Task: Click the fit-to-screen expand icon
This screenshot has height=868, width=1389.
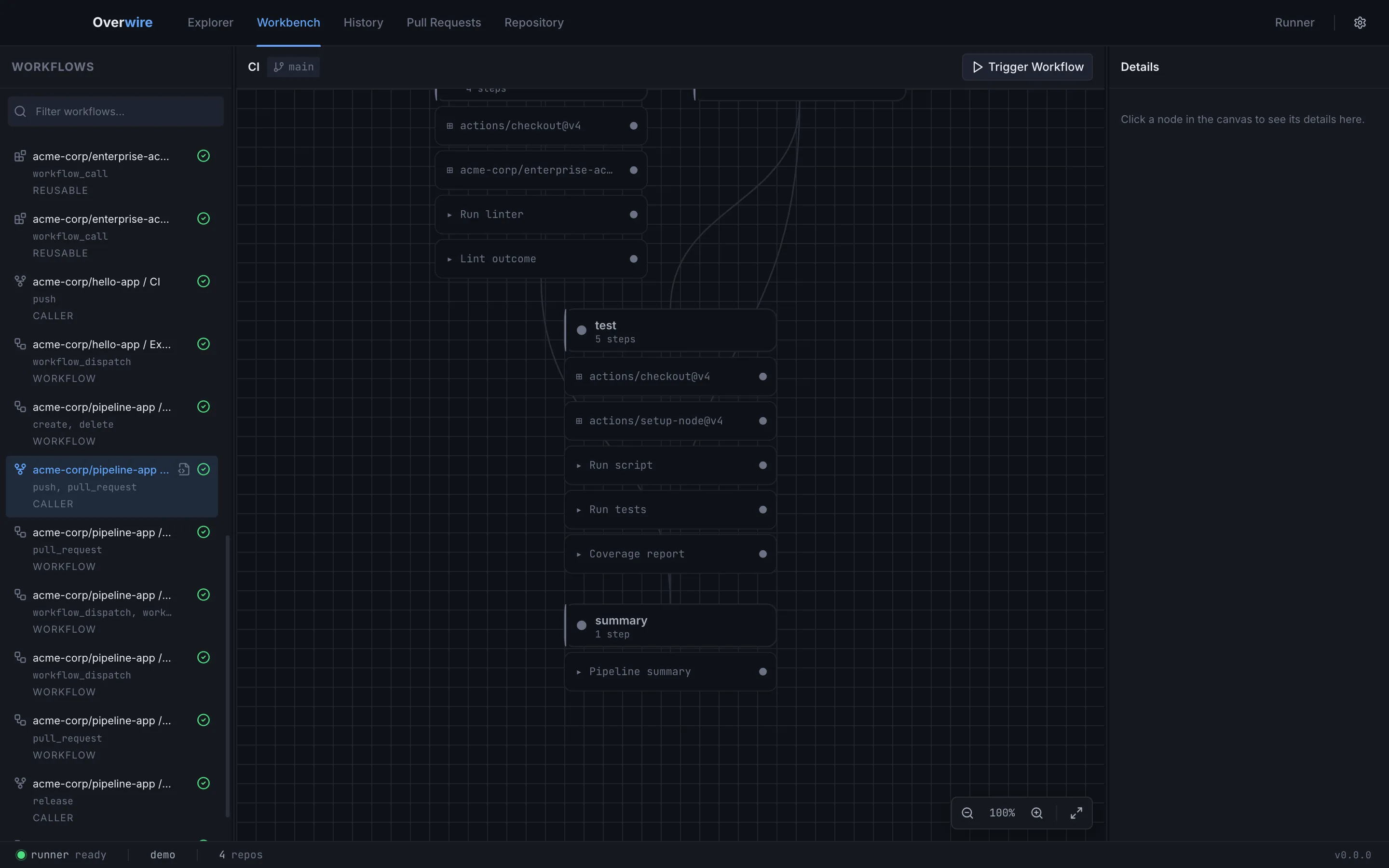Action: (x=1076, y=813)
